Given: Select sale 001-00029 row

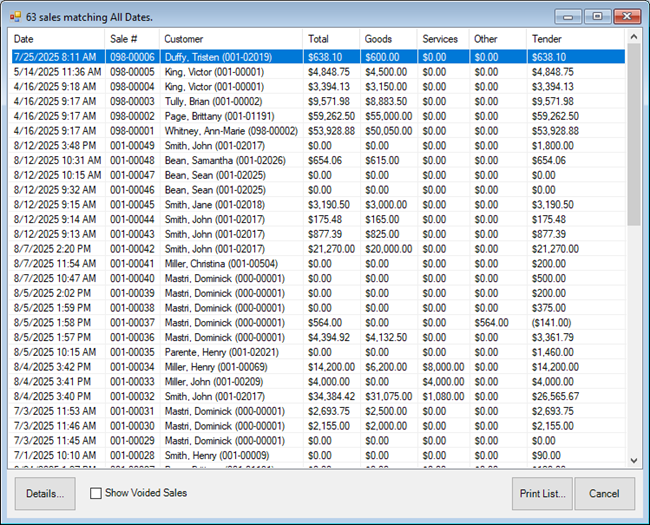Looking at the screenshot, I should coord(318,440).
